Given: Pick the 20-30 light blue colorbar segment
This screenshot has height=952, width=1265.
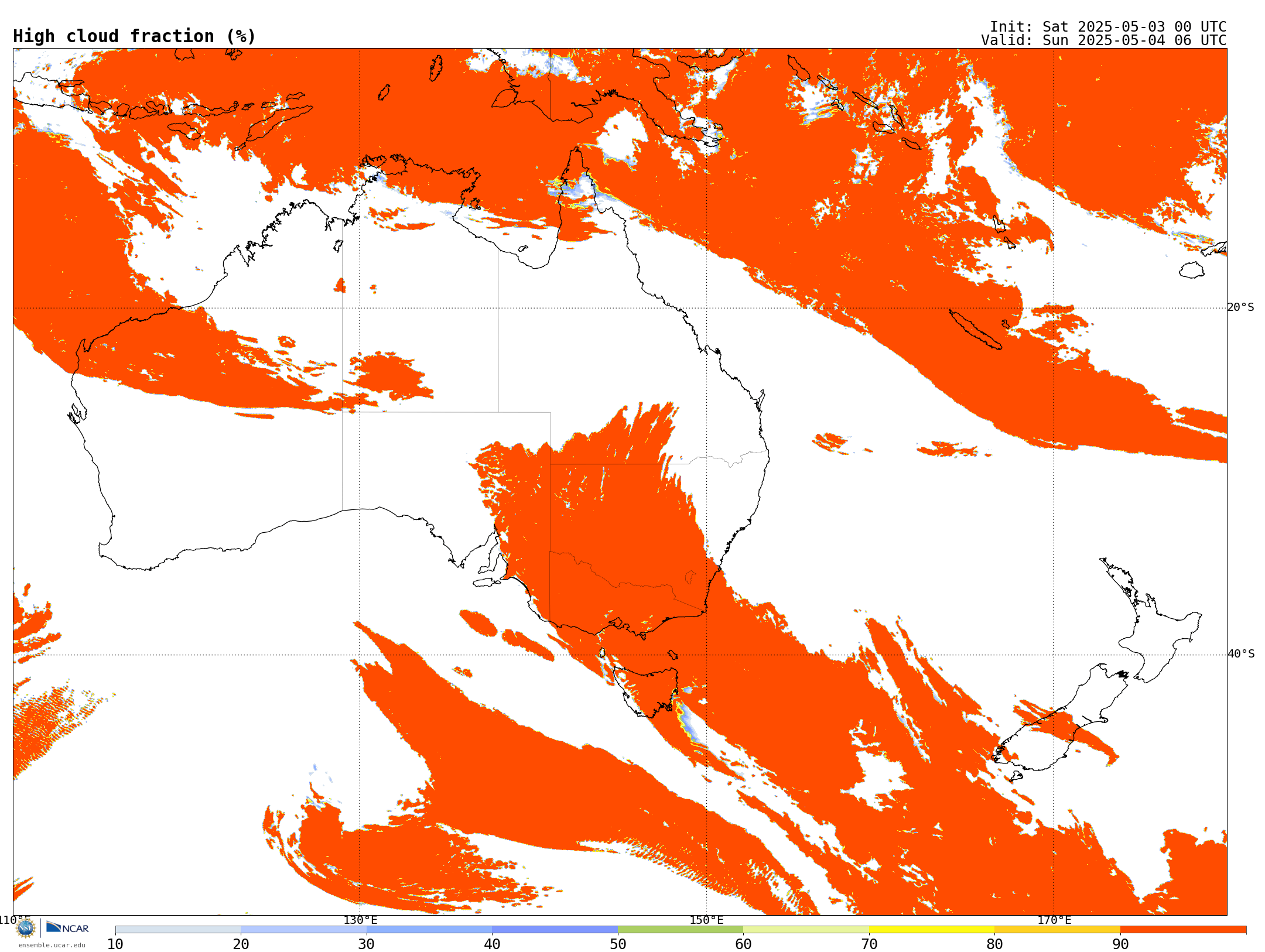Looking at the screenshot, I should tap(303, 930).
